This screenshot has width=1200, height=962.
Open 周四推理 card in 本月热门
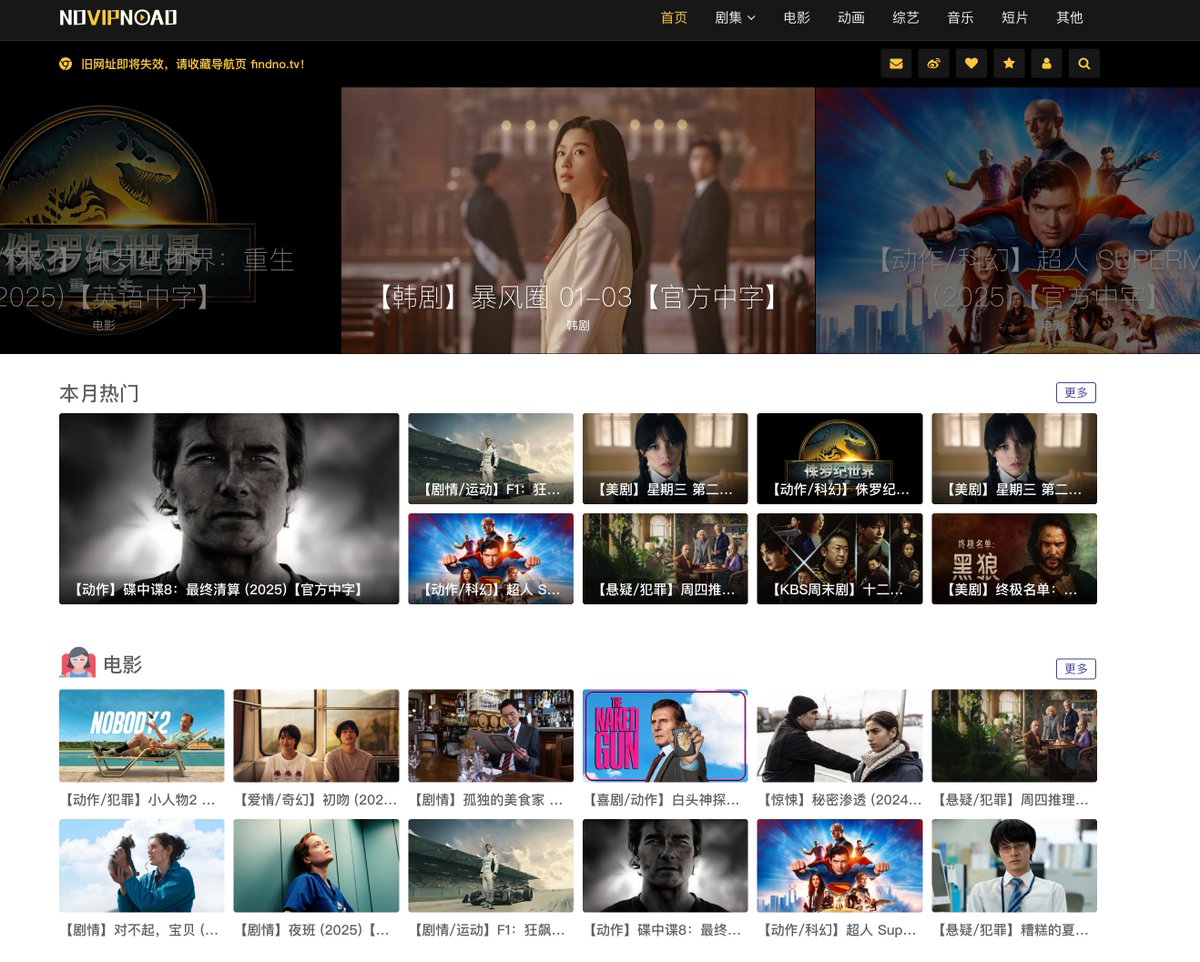(665, 559)
